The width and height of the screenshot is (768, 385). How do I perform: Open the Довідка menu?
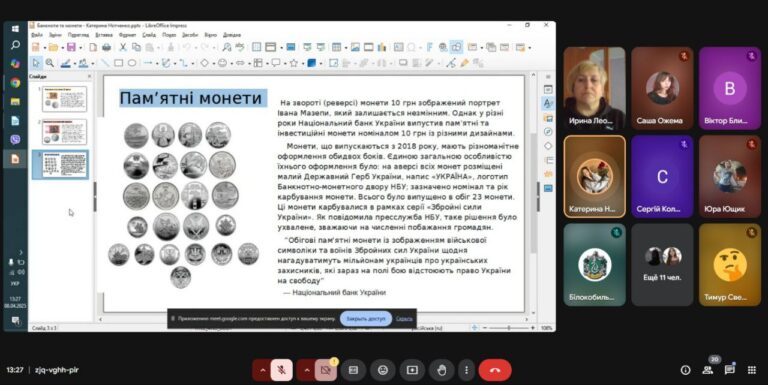coord(232,35)
